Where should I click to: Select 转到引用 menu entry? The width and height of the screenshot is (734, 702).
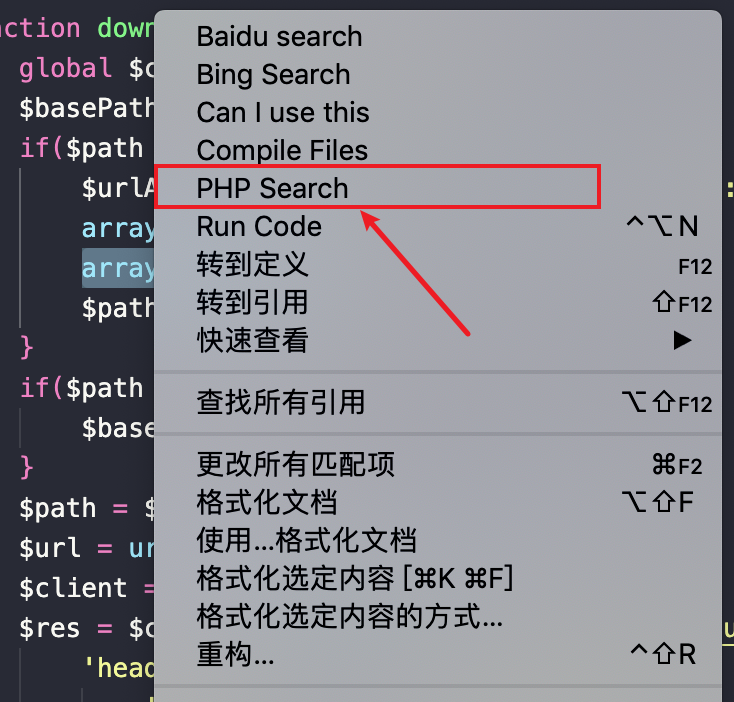(438, 302)
